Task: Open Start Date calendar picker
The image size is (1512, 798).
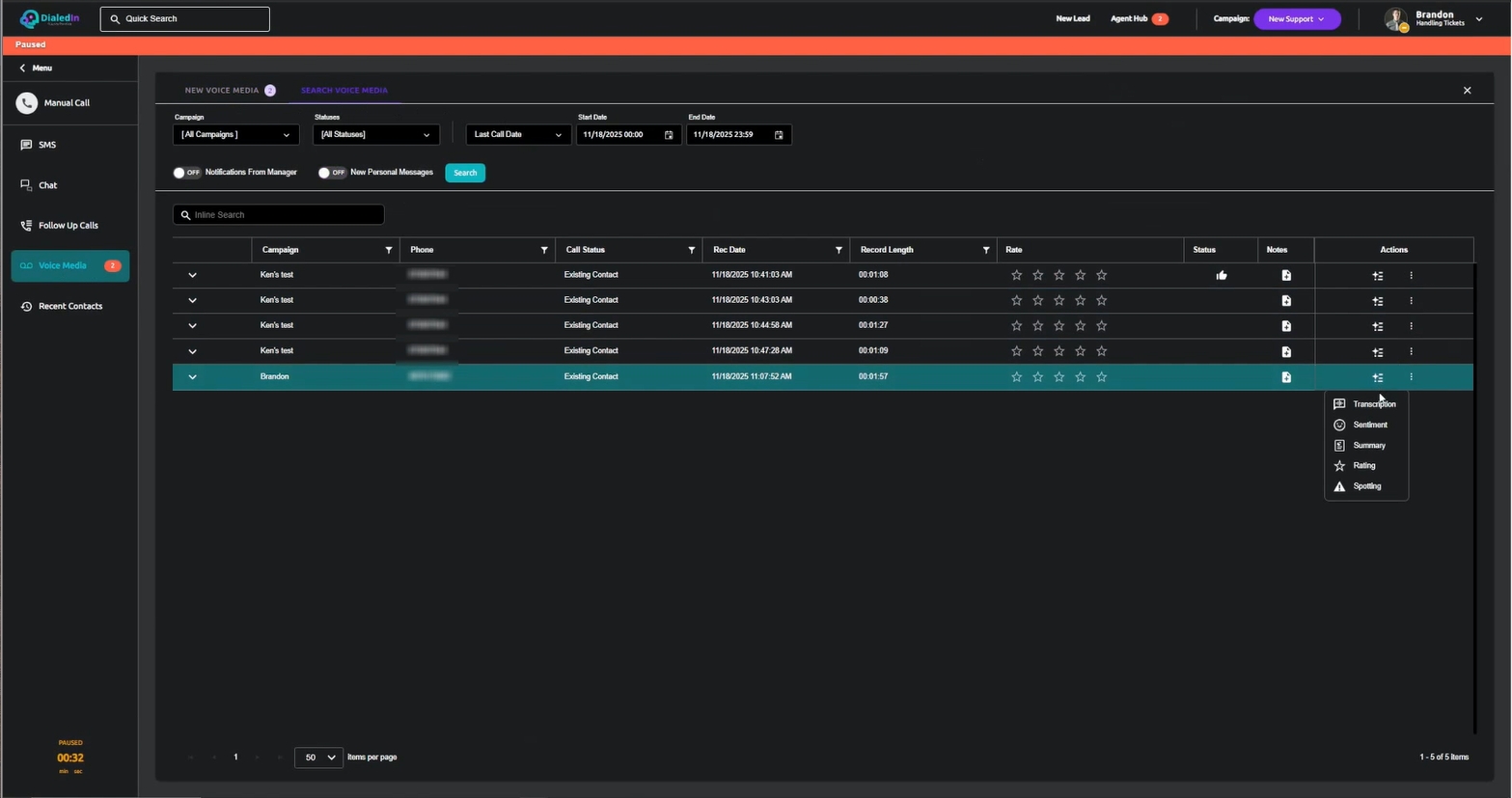Action: click(x=669, y=135)
